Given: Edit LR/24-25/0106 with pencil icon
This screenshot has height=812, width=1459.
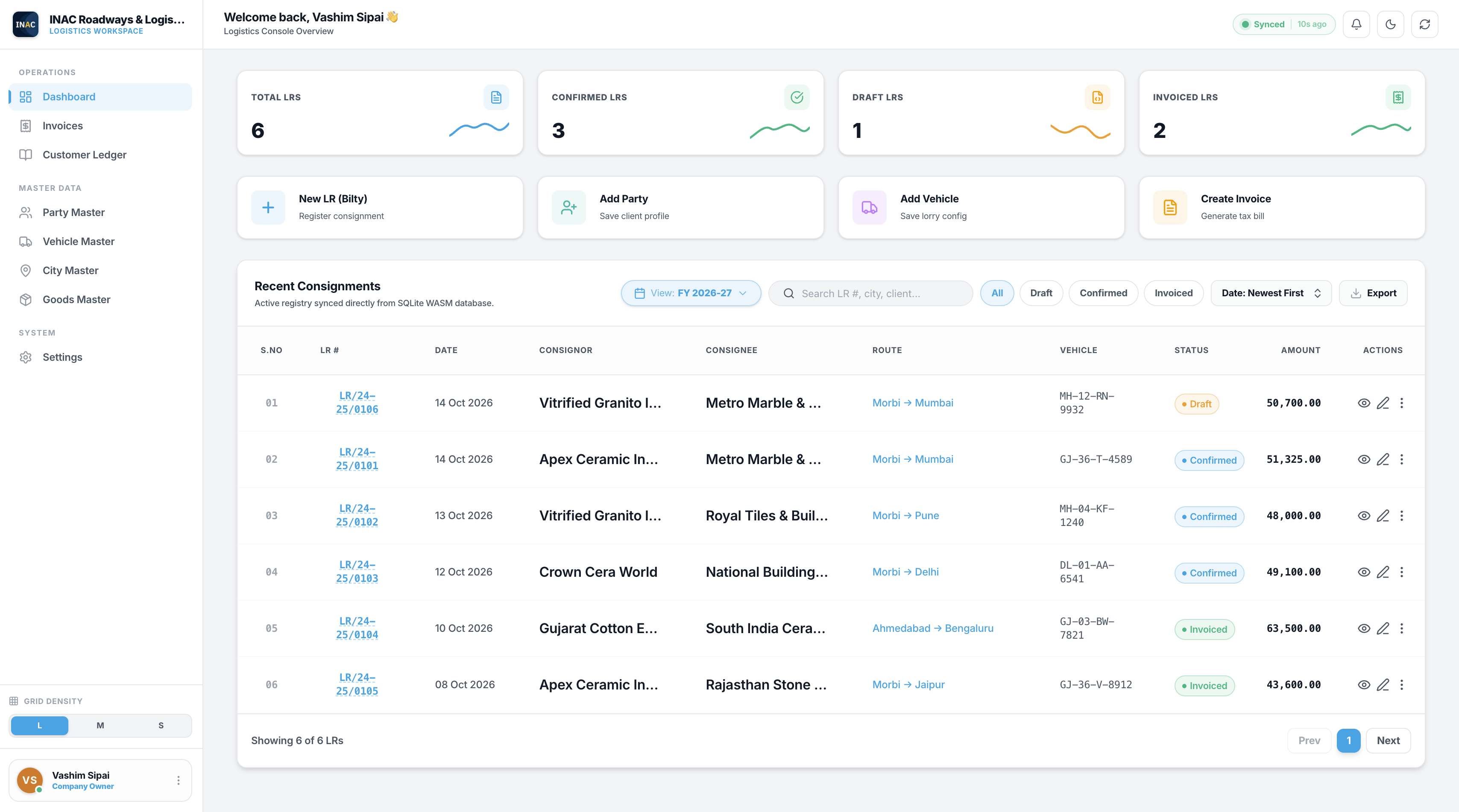Looking at the screenshot, I should click(1383, 403).
